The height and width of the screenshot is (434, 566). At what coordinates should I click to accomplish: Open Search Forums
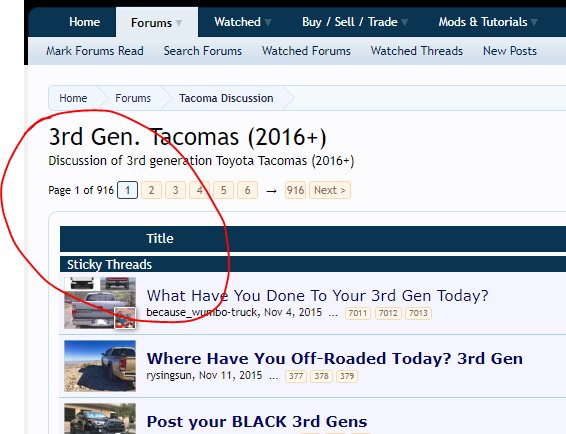pyautogui.click(x=203, y=51)
